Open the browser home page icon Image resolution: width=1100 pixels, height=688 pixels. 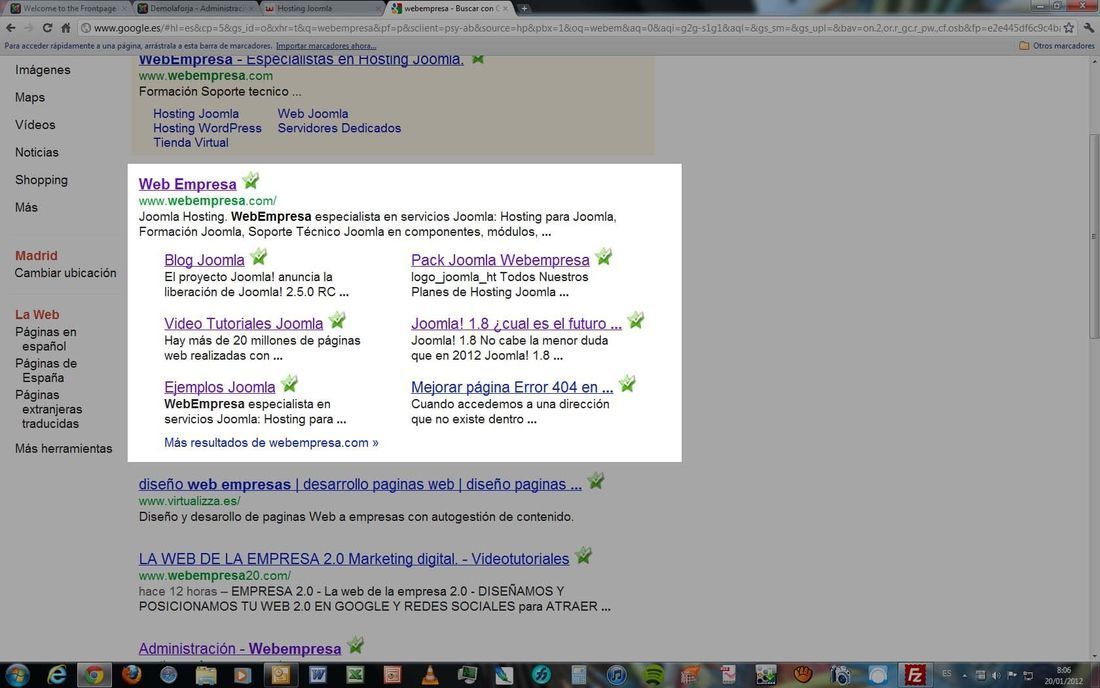click(65, 28)
